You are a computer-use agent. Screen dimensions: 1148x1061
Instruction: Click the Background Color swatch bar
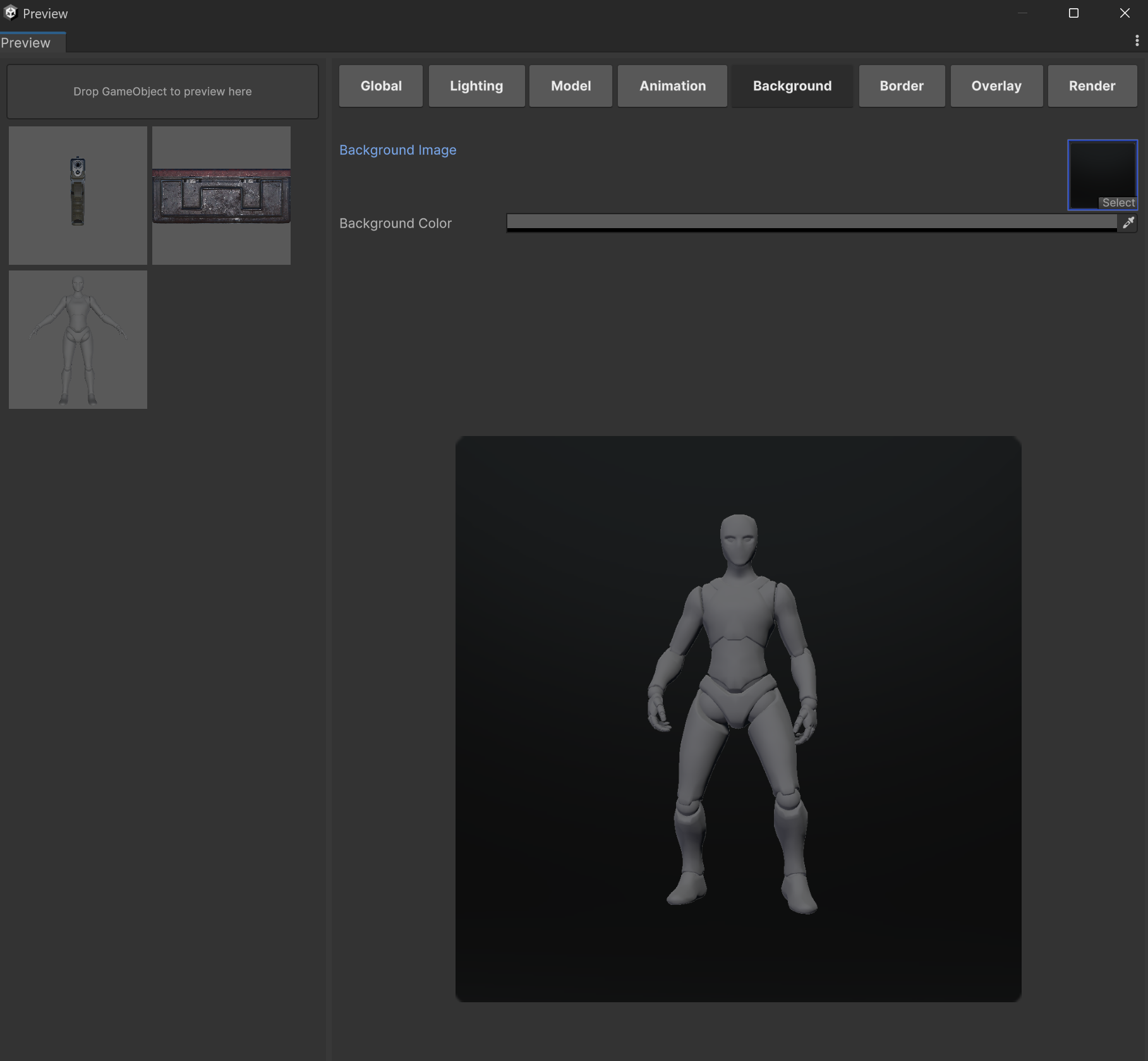tap(811, 223)
